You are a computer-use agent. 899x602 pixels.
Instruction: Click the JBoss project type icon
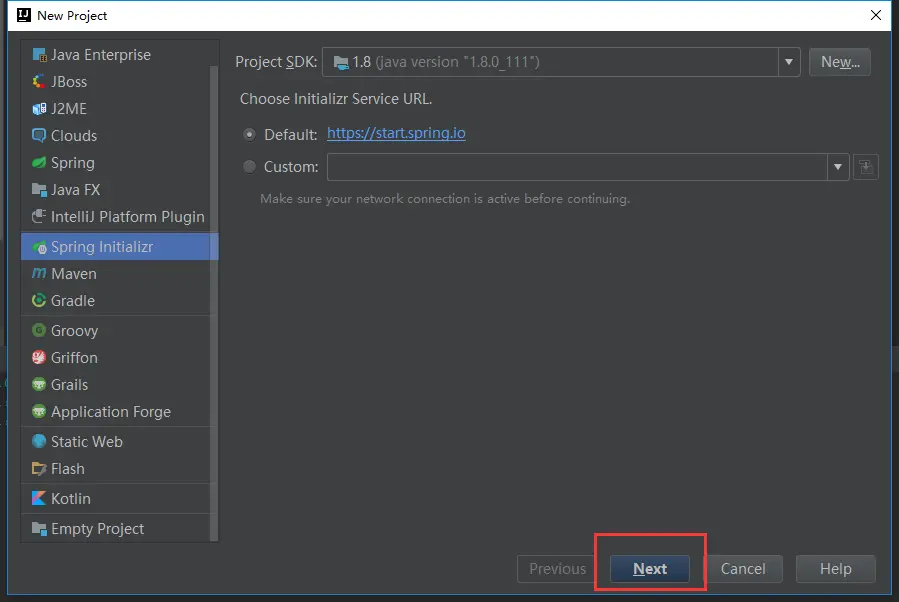(39, 82)
